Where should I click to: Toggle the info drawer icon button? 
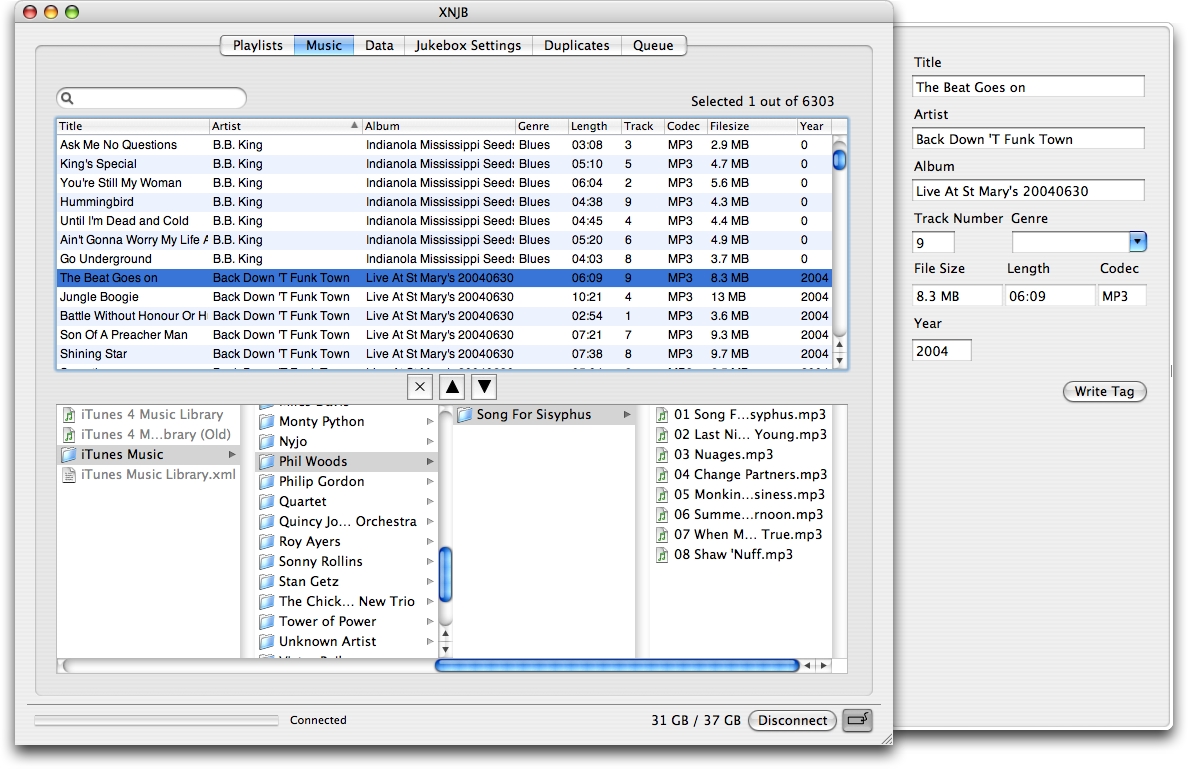click(857, 720)
